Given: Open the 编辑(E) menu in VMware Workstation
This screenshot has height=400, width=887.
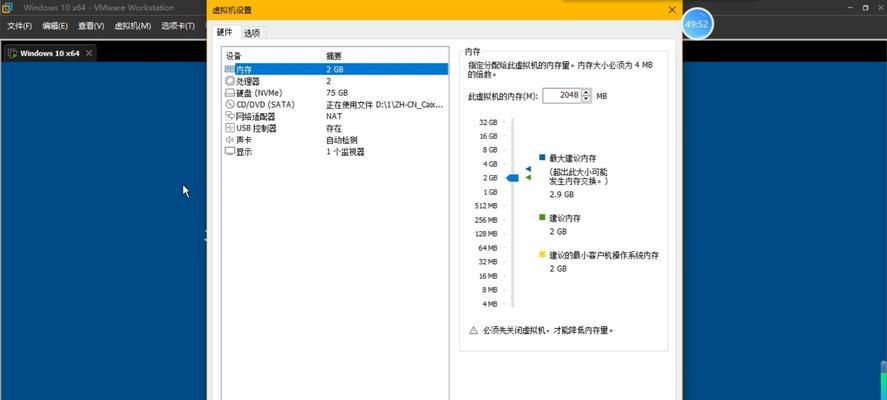Looking at the screenshot, I should point(55,26).
